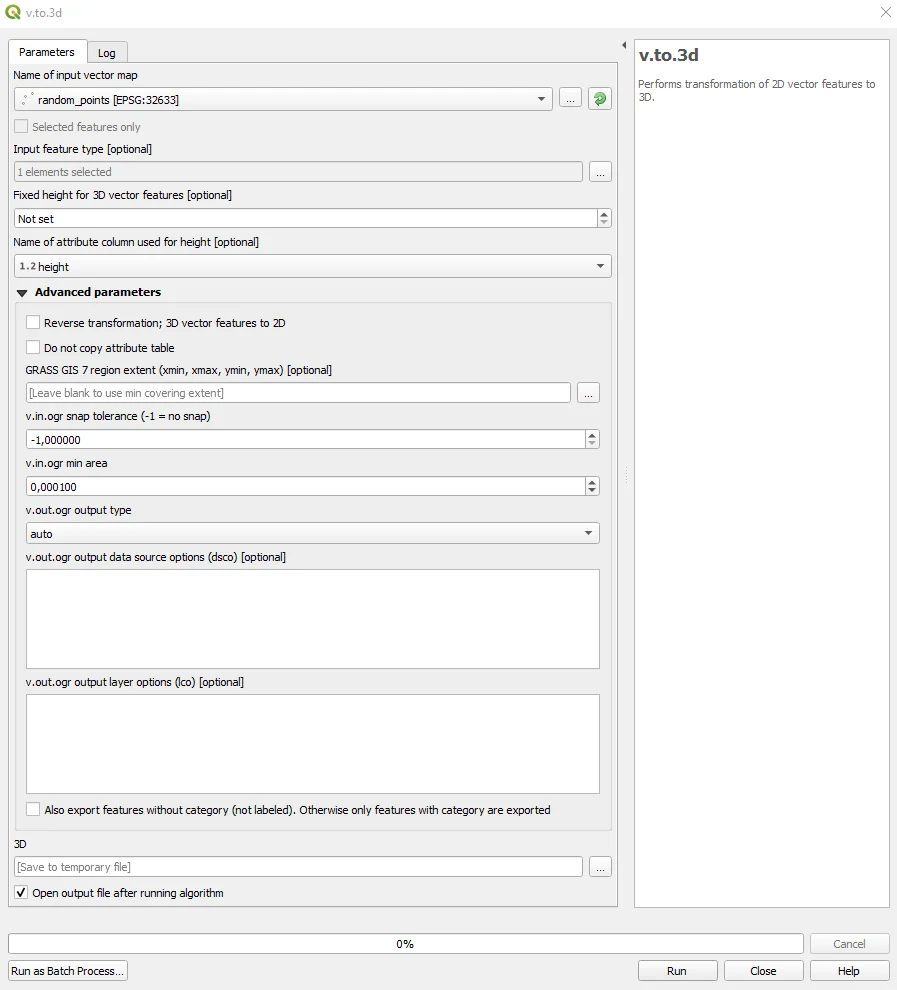
Task: Click the output layer options (lco) label
Action: (x=134, y=682)
